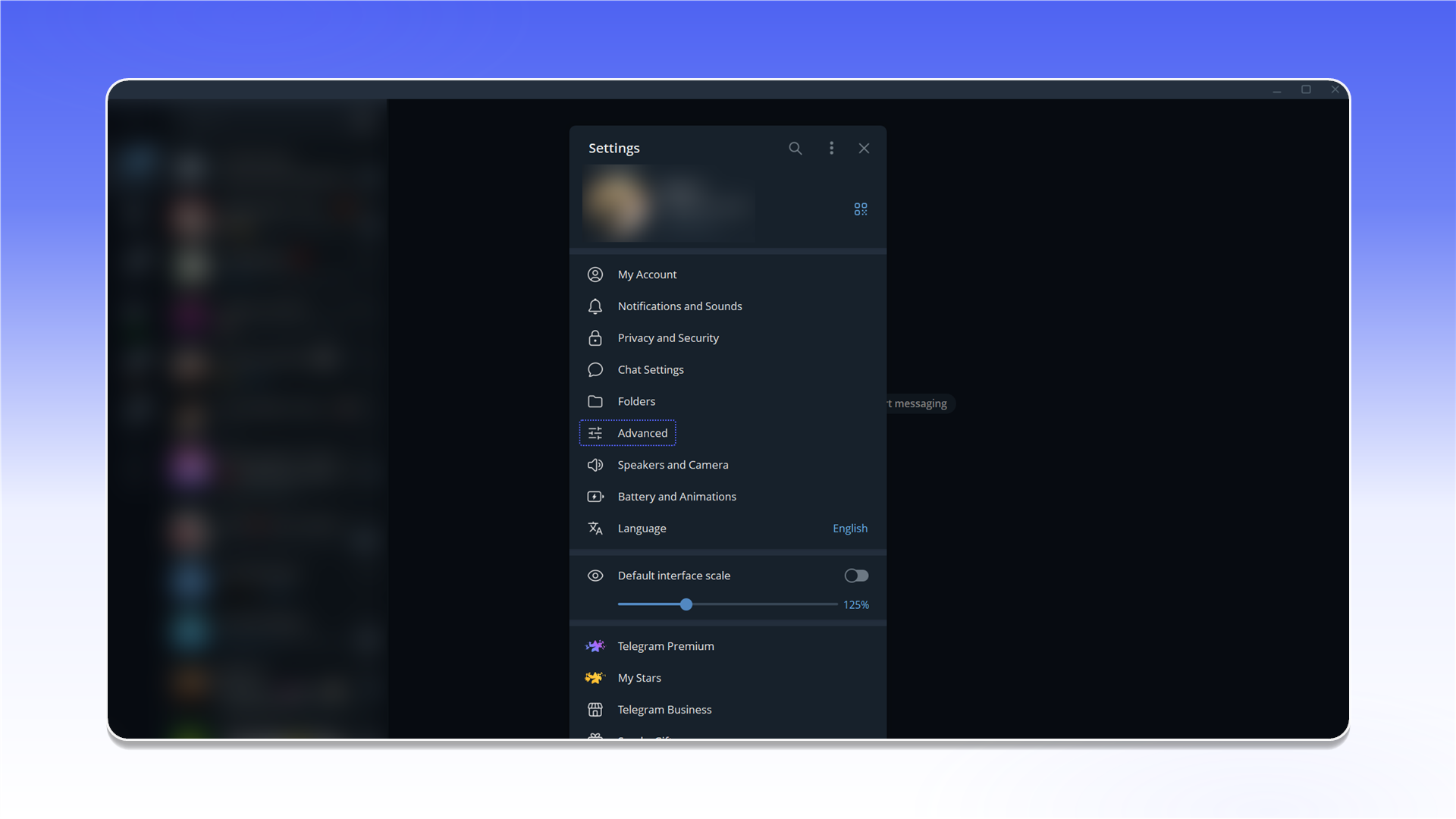This screenshot has height=819, width=1456.
Task: Open the My Stars entry
Action: tap(728, 678)
